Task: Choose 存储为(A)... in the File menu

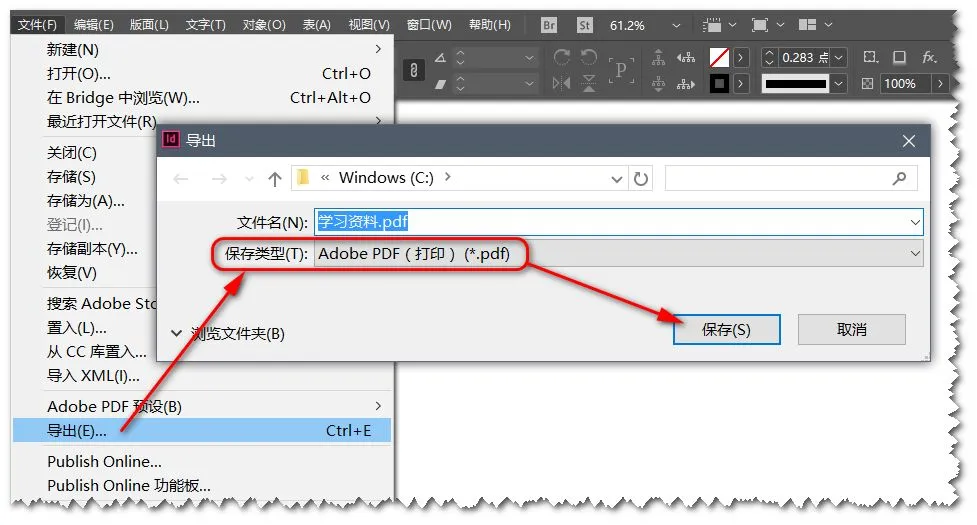Action: click(x=85, y=201)
